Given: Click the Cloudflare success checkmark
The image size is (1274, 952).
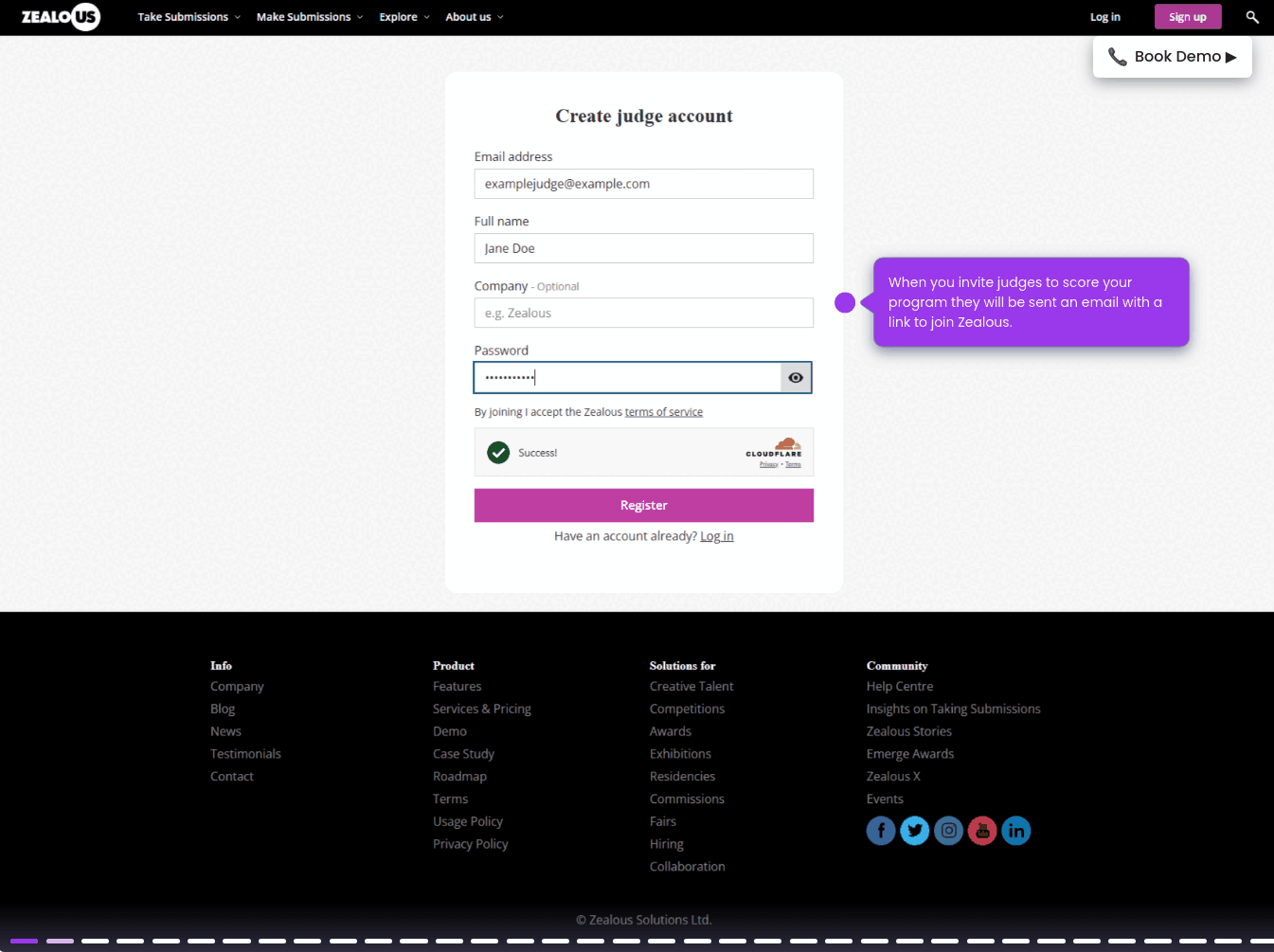Looking at the screenshot, I should (x=498, y=453).
